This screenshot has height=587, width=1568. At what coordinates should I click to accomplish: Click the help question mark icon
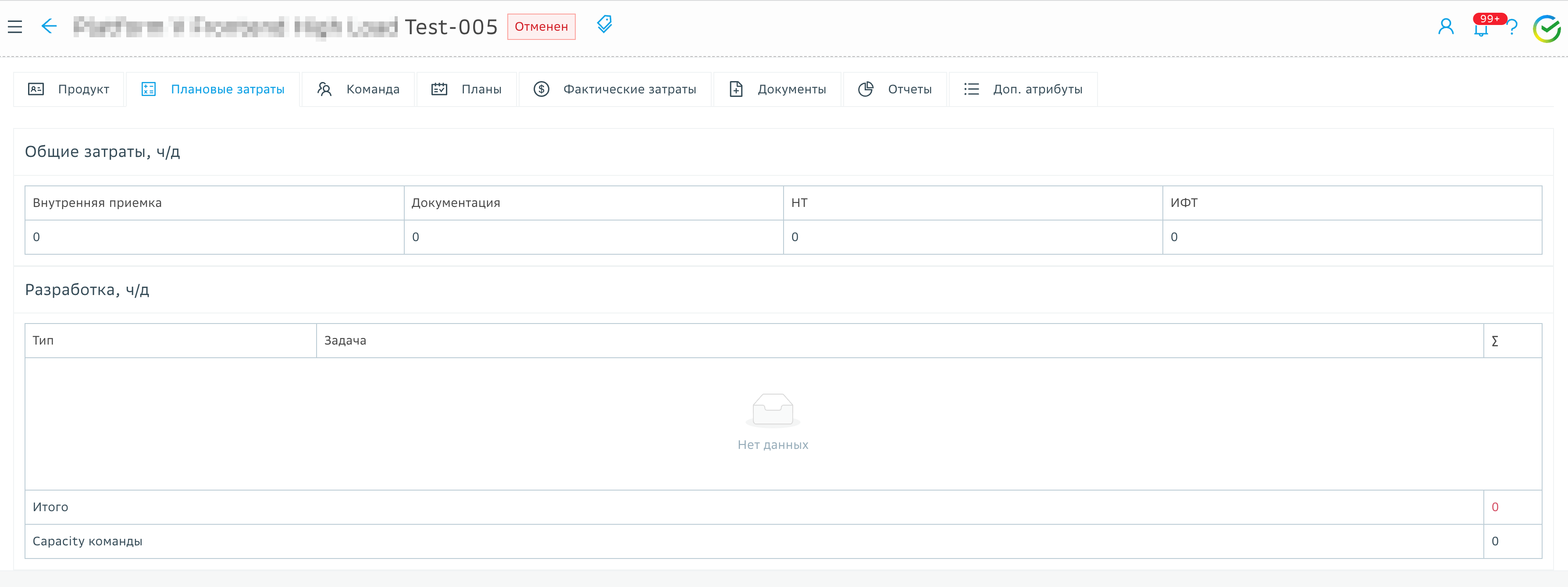[x=1513, y=27]
